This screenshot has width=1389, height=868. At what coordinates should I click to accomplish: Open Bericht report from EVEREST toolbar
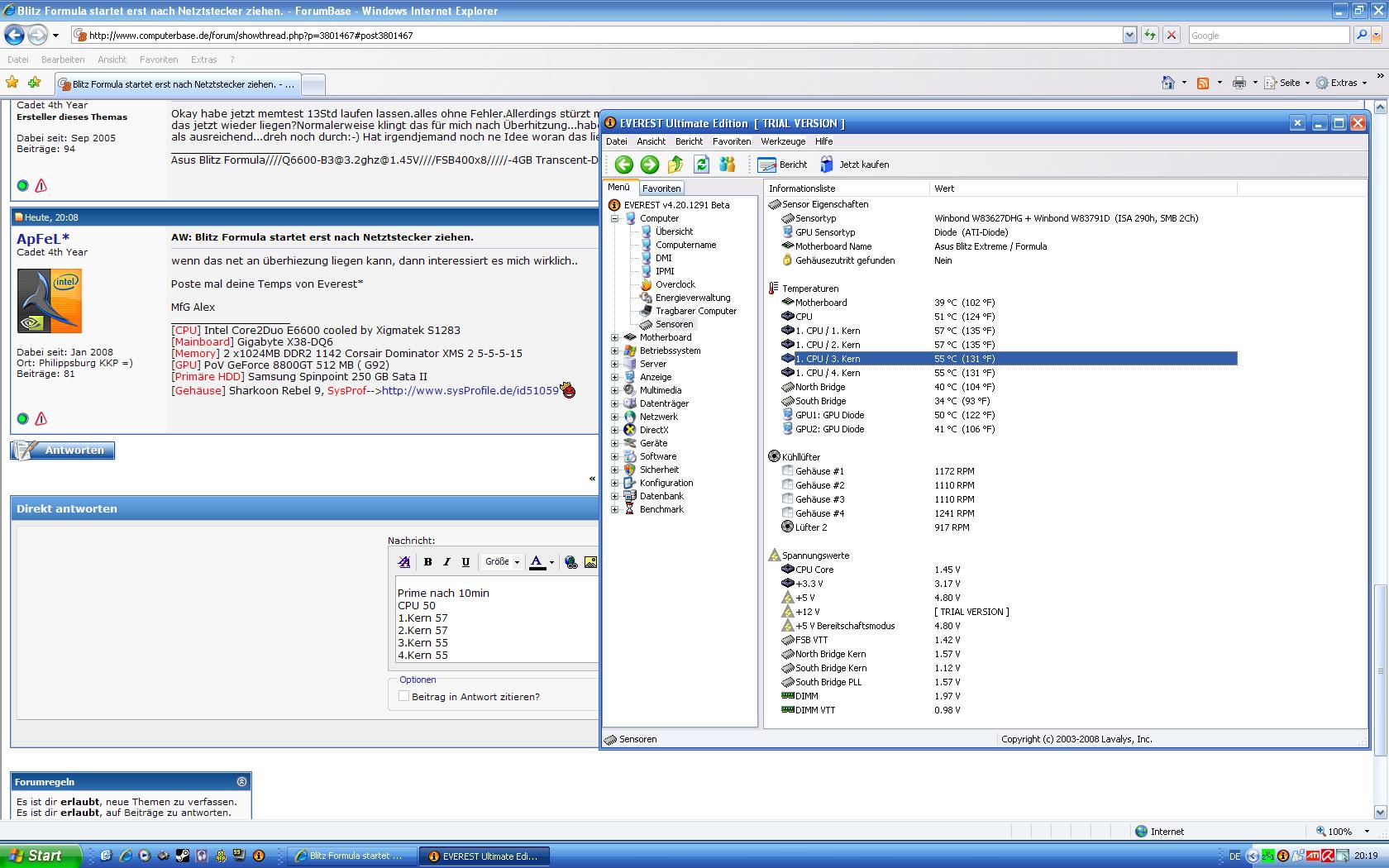point(782,165)
